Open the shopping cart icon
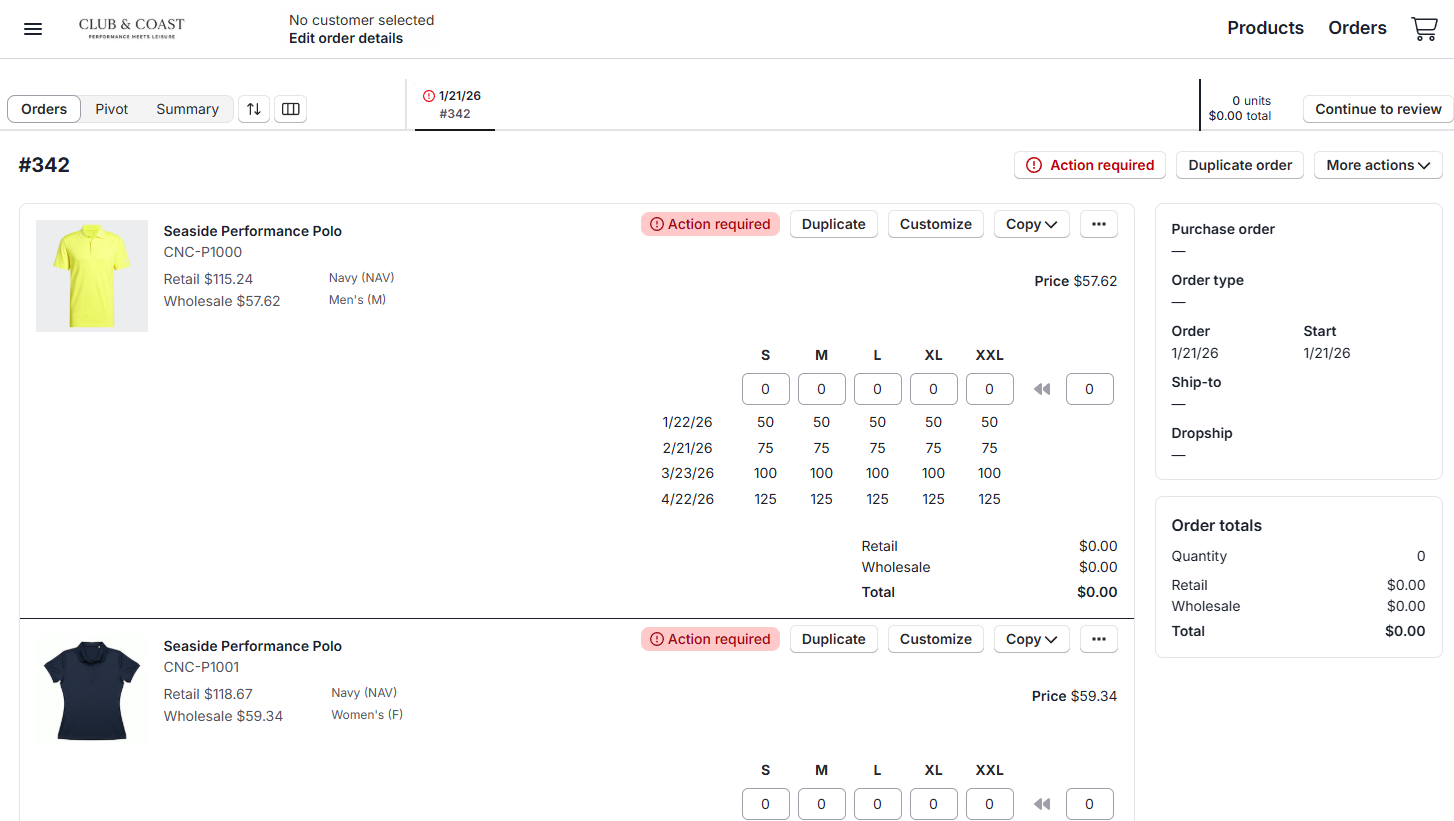Image resolution: width=1454 pixels, height=821 pixels. (x=1424, y=29)
